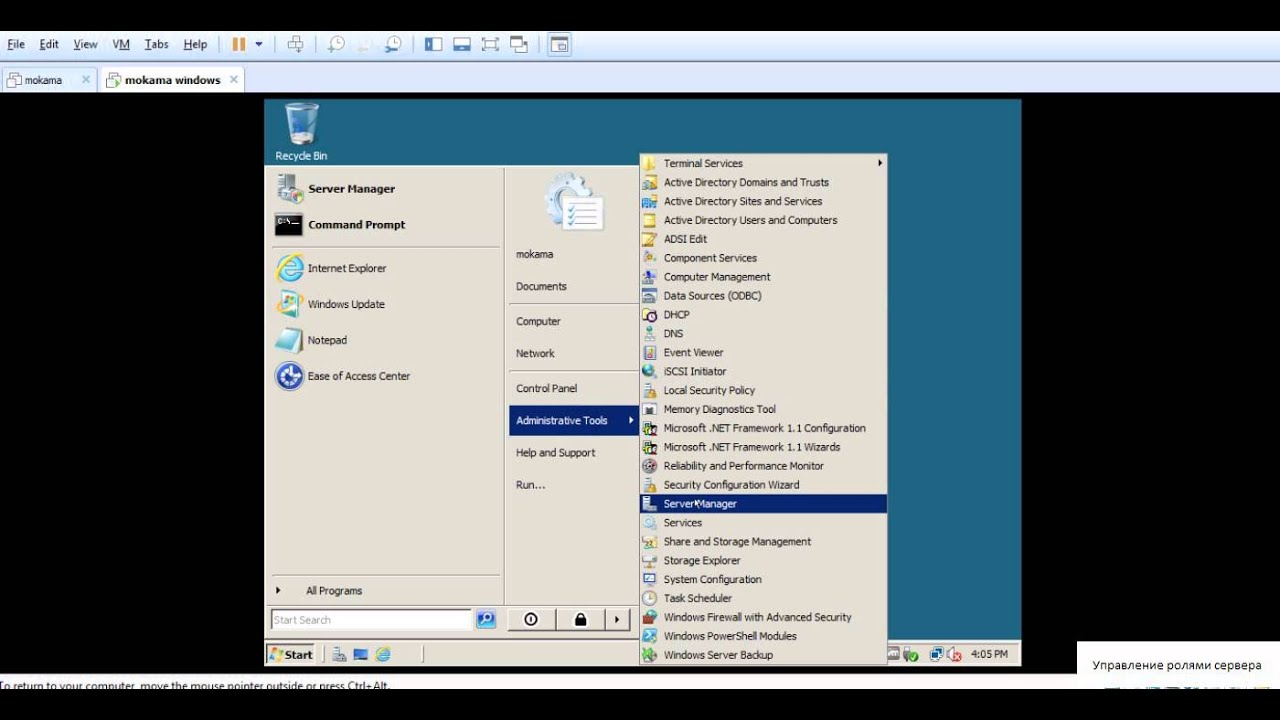This screenshot has height=720, width=1280.
Task: Open Local Security Policy
Action: click(x=763, y=390)
